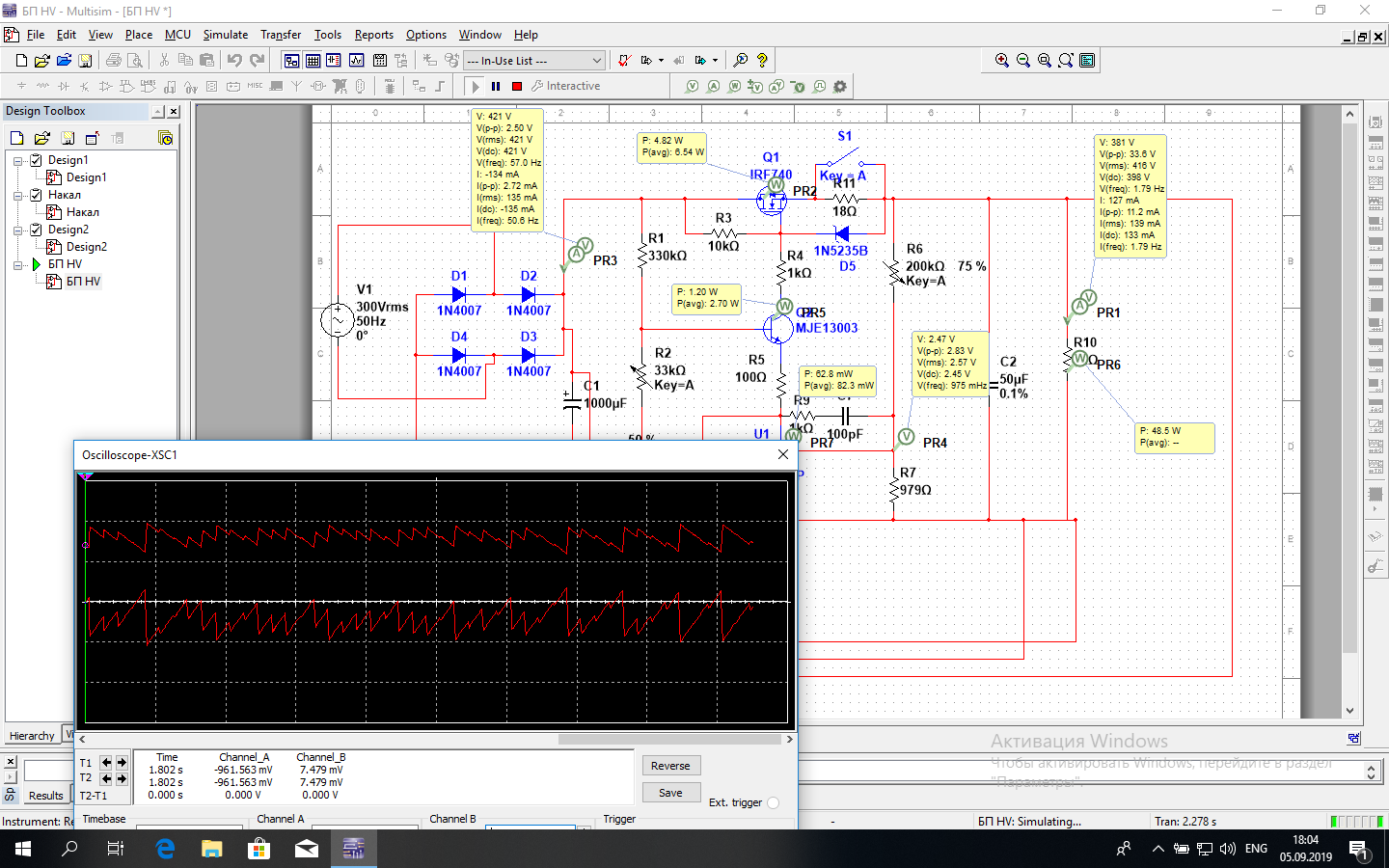Open the Simulate menu

point(225,35)
